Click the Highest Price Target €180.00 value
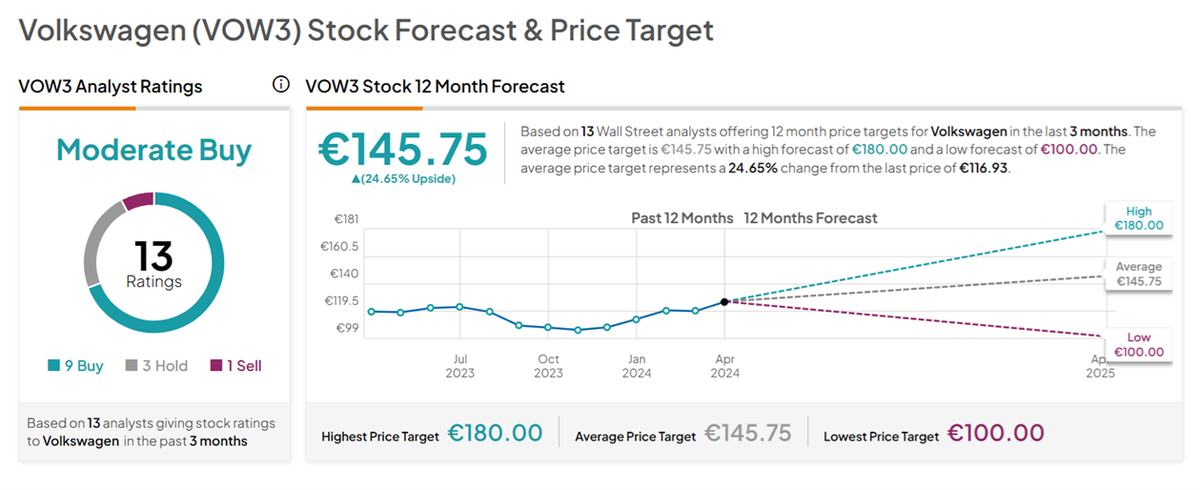 point(495,433)
